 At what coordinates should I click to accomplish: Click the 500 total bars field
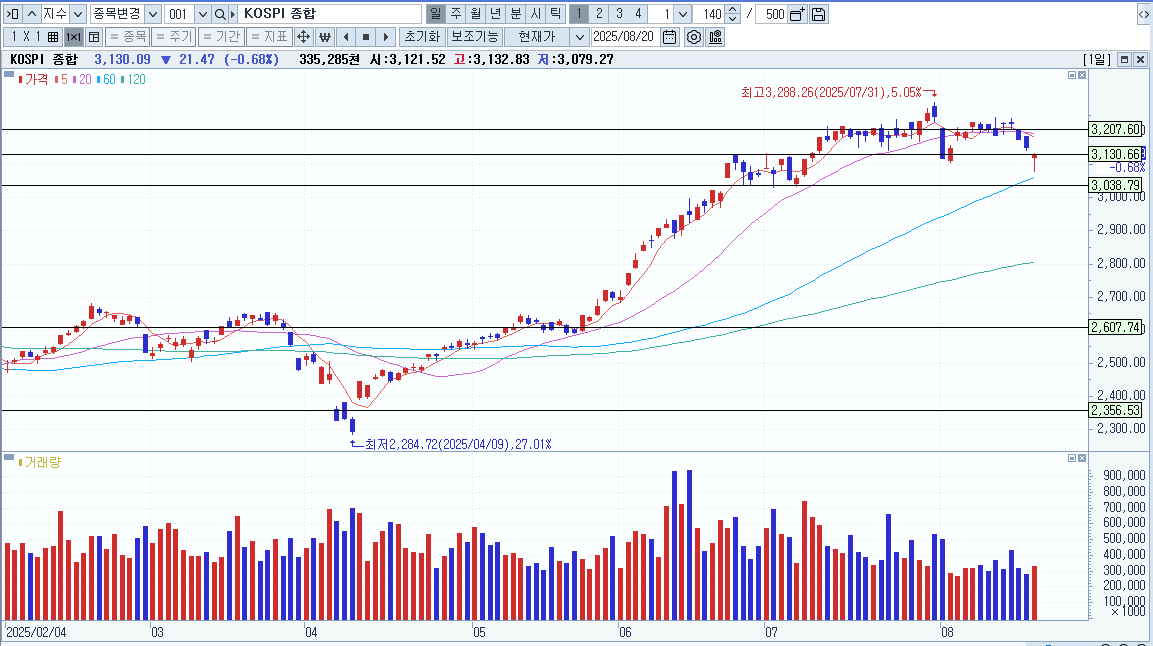point(771,14)
